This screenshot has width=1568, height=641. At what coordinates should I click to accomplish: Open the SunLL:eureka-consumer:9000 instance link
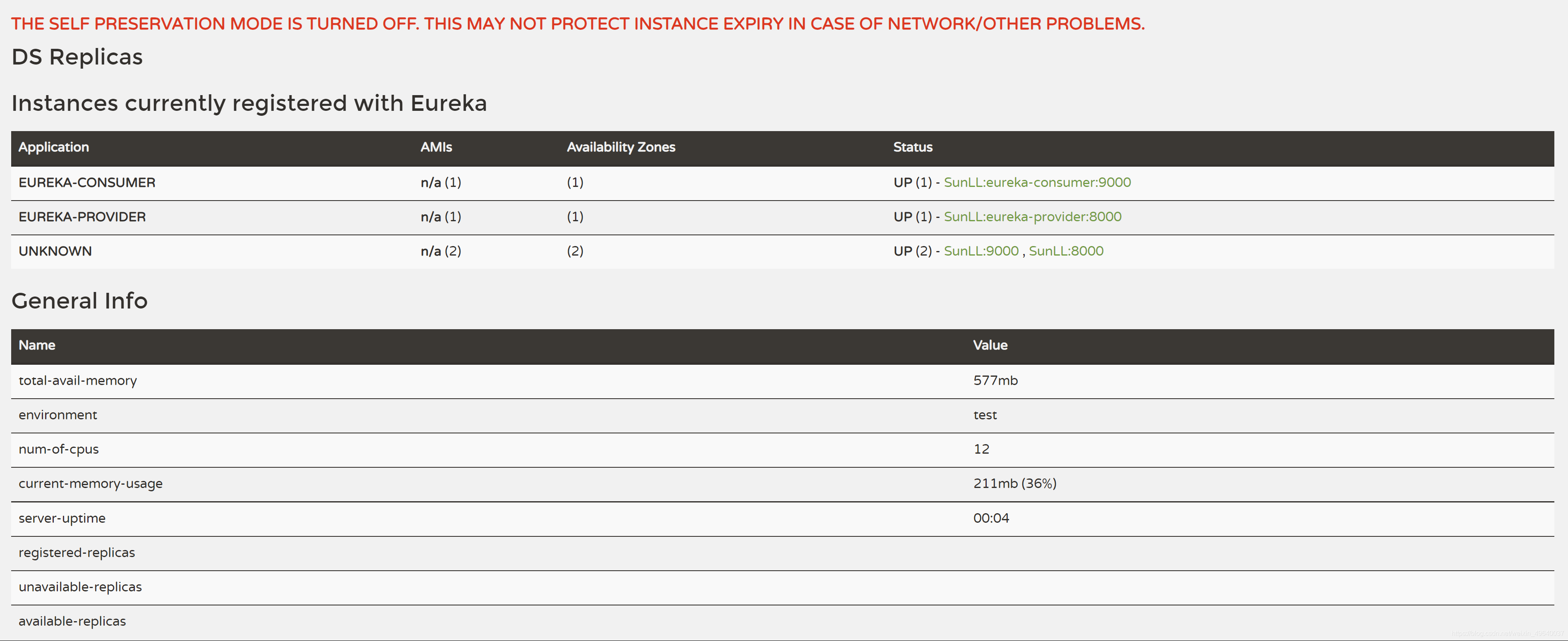[x=1037, y=182]
